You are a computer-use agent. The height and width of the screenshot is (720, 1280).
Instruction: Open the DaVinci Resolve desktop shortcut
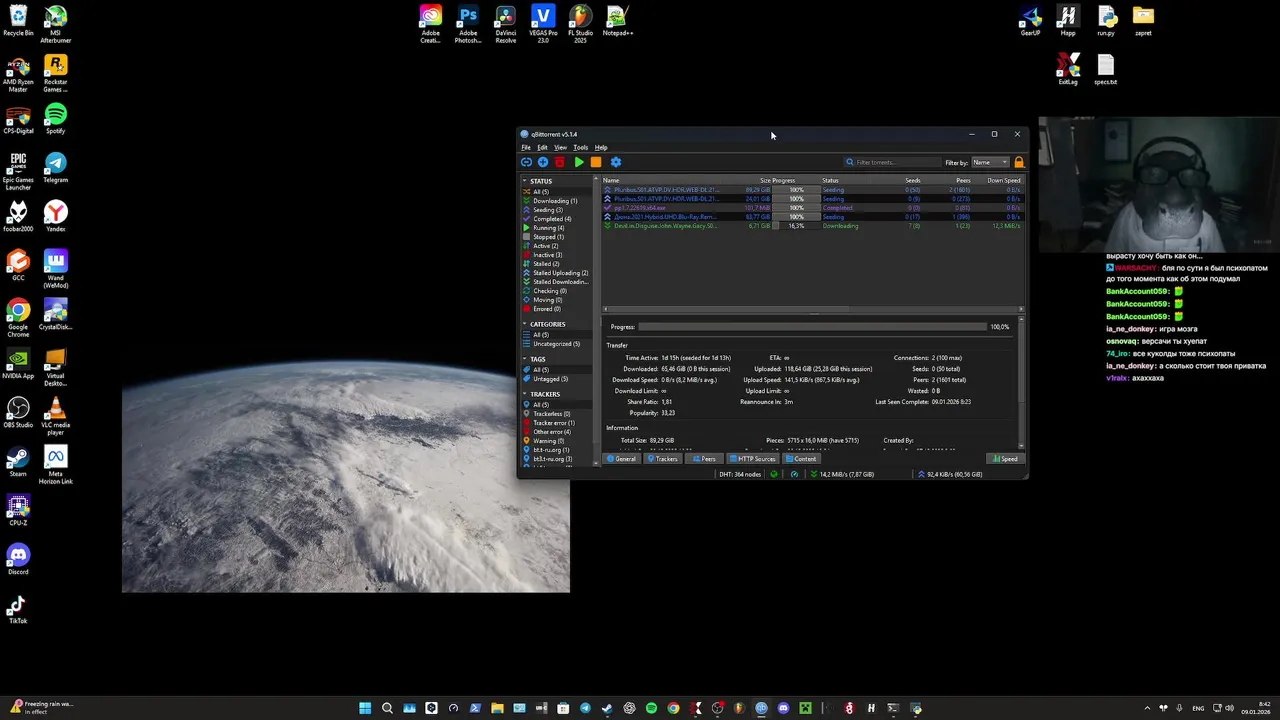[x=505, y=24]
